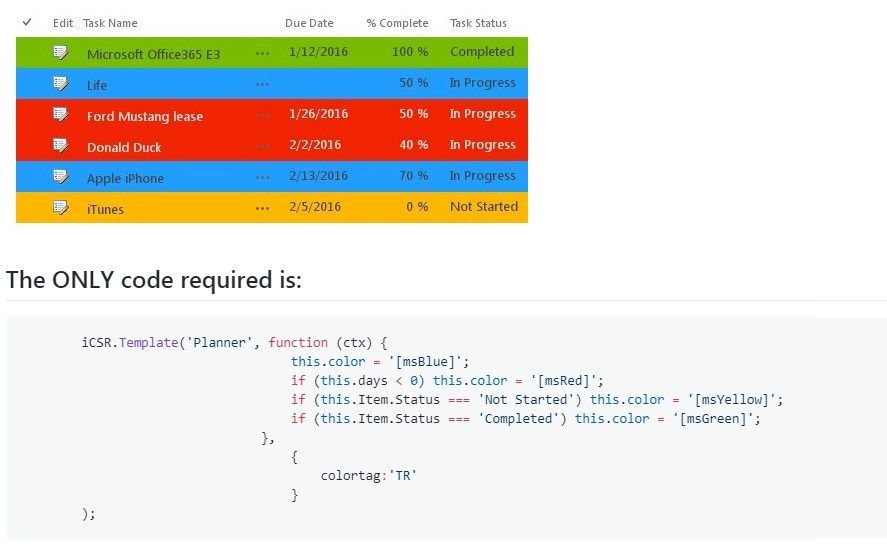The height and width of the screenshot is (545, 887).
Task: Click In Progress status for Ford Mustang lease
Action: click(x=483, y=114)
